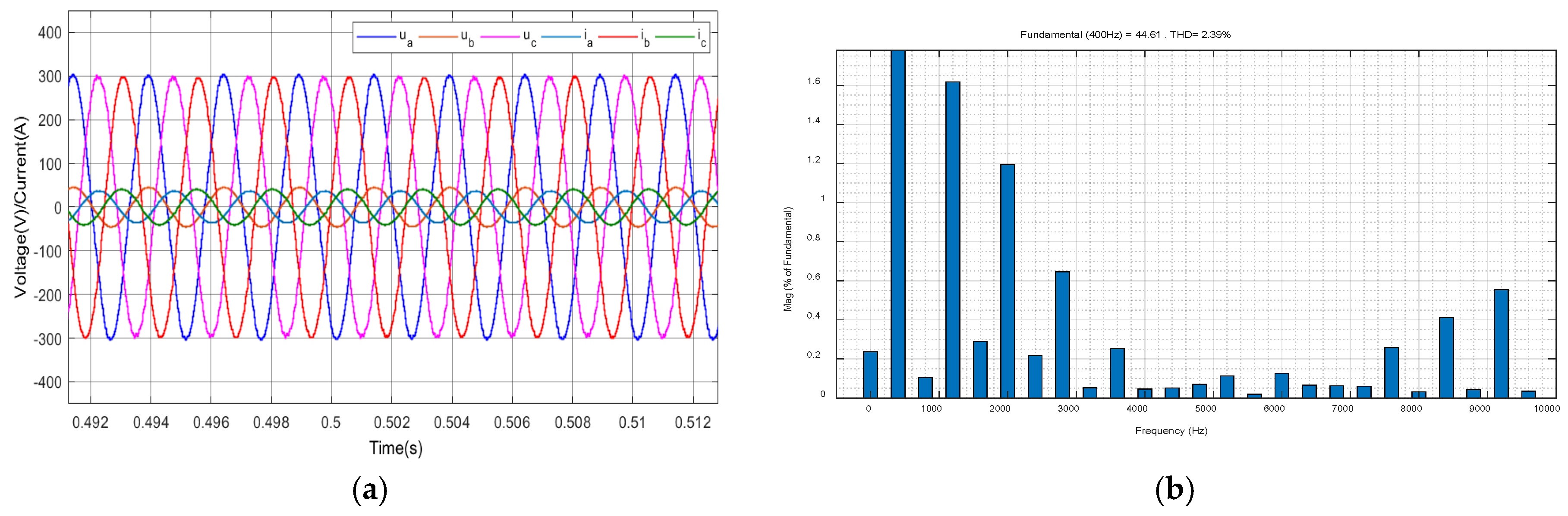The width and height of the screenshot is (1568, 516).
Task: Click the harmonic bar near 9200Hz
Action: coord(1501,344)
